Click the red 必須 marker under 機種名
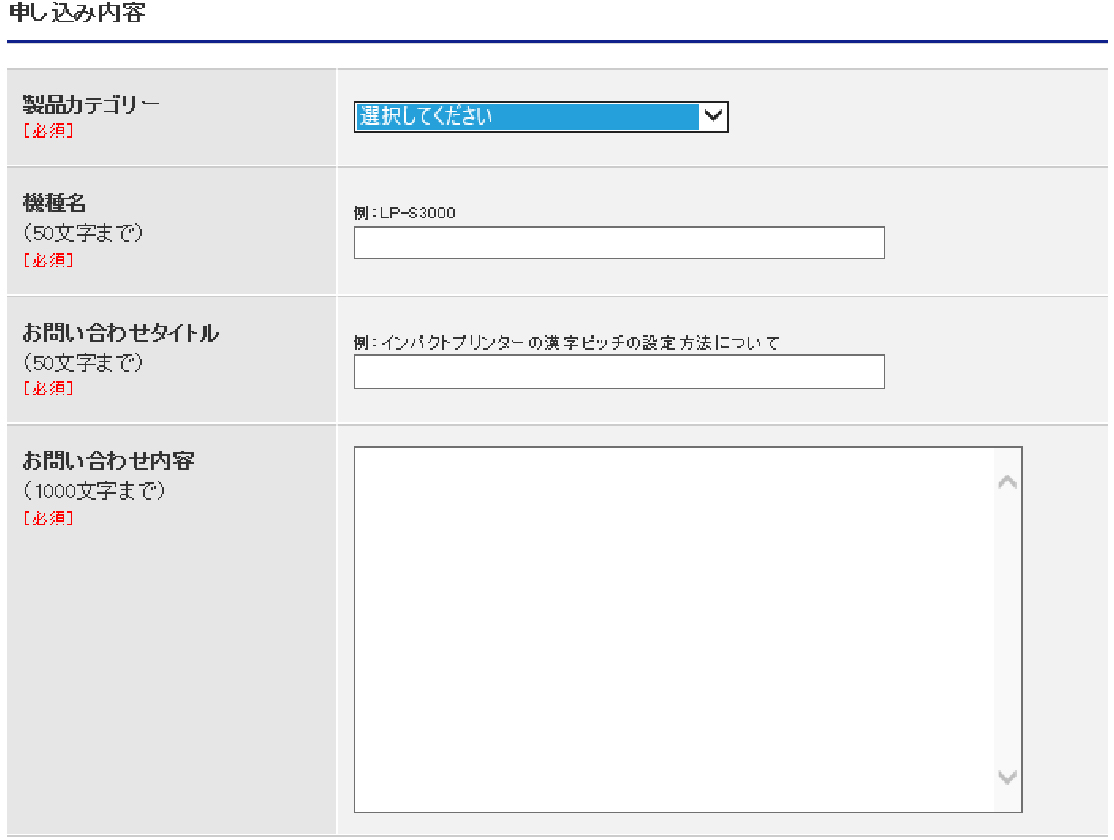This screenshot has height=840, width=1114. tap(48, 260)
